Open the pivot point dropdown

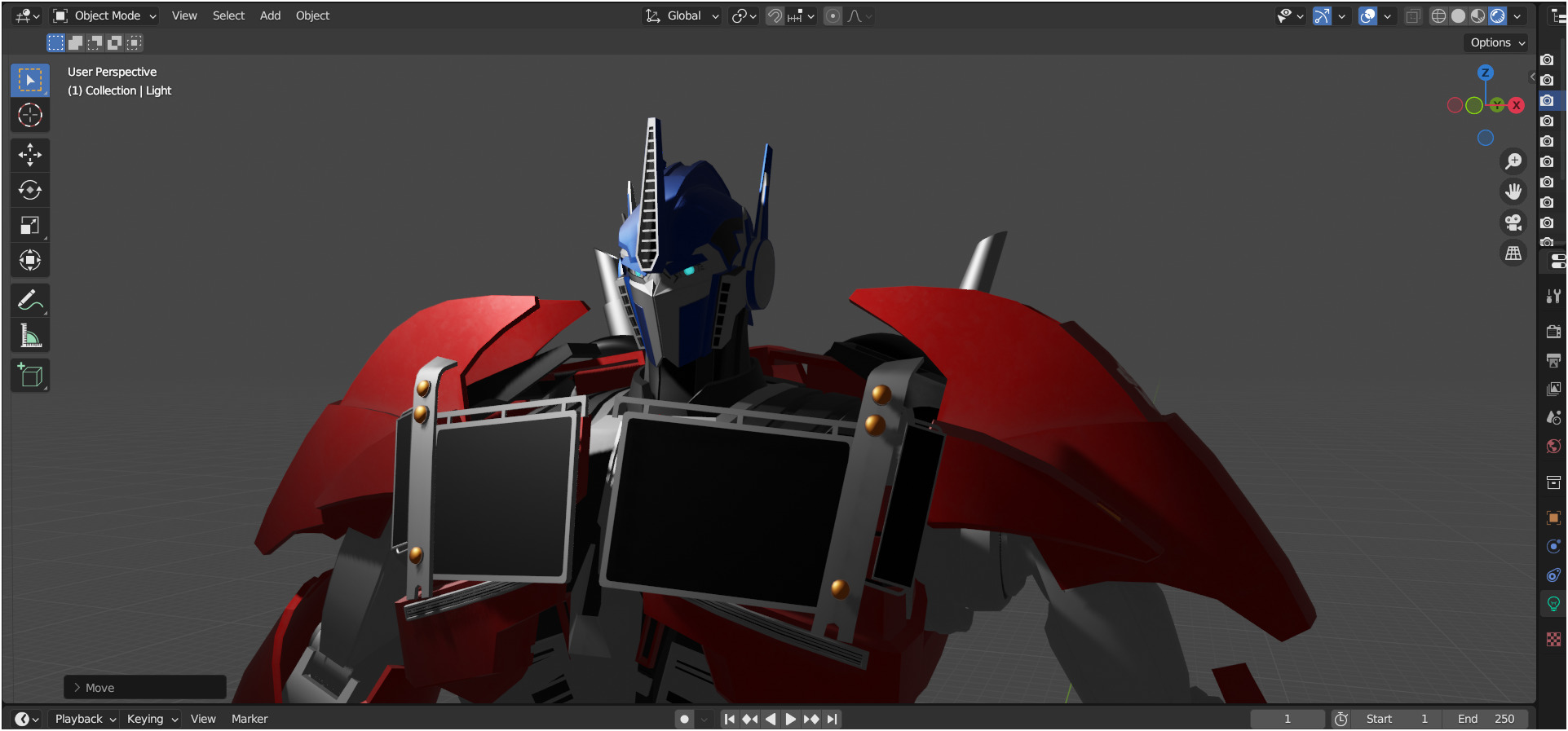[x=744, y=15]
